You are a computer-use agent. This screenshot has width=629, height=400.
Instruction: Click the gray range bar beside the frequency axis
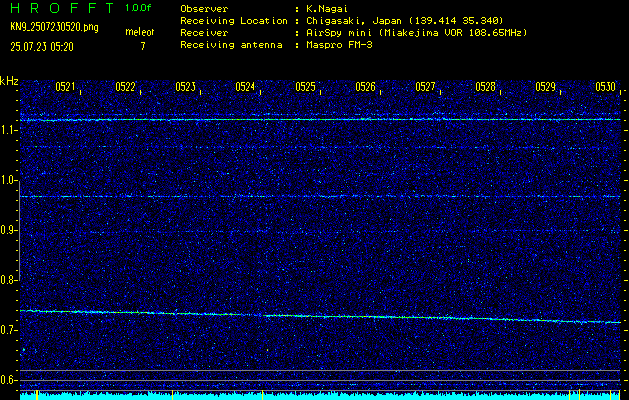point(19,231)
